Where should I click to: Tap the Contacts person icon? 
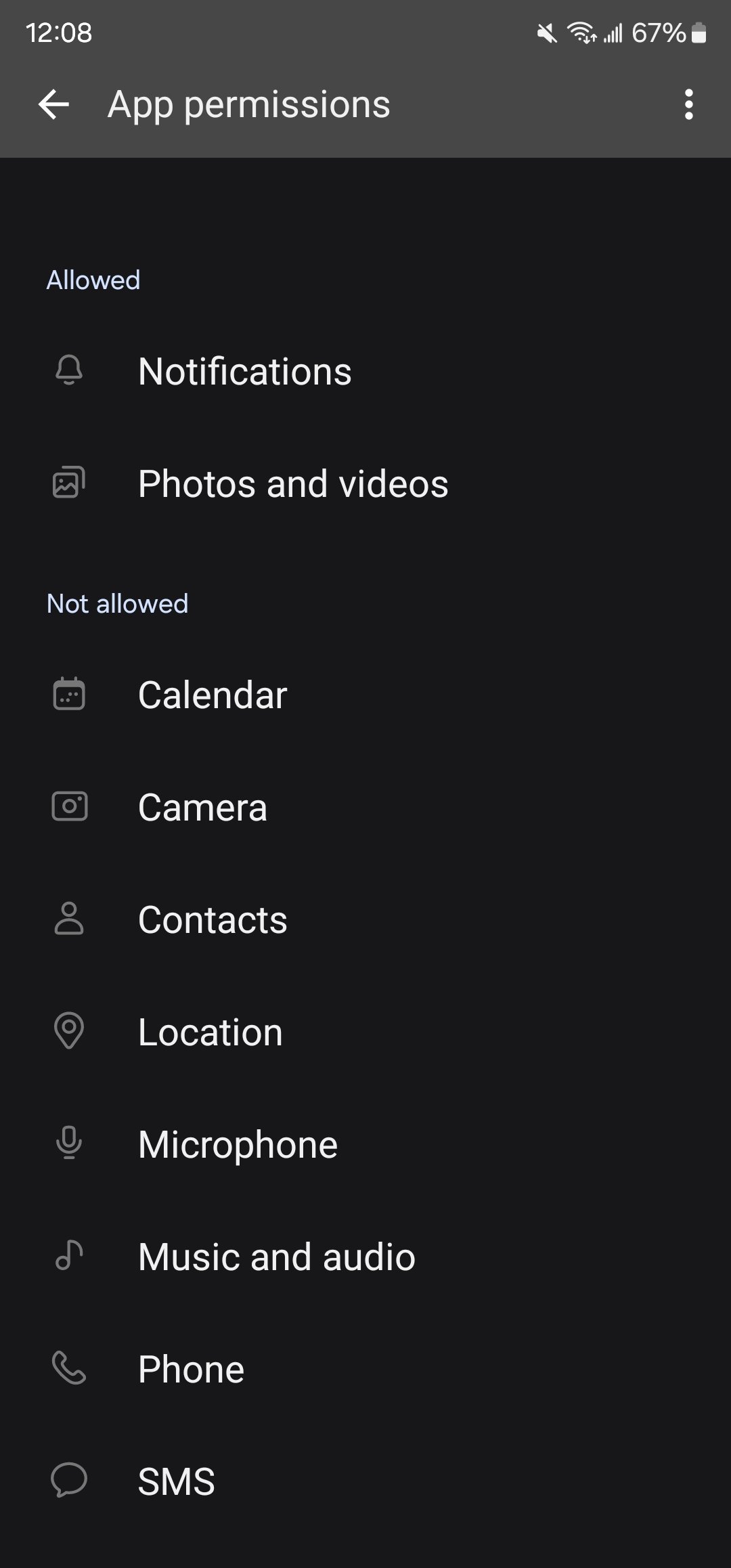(69, 919)
